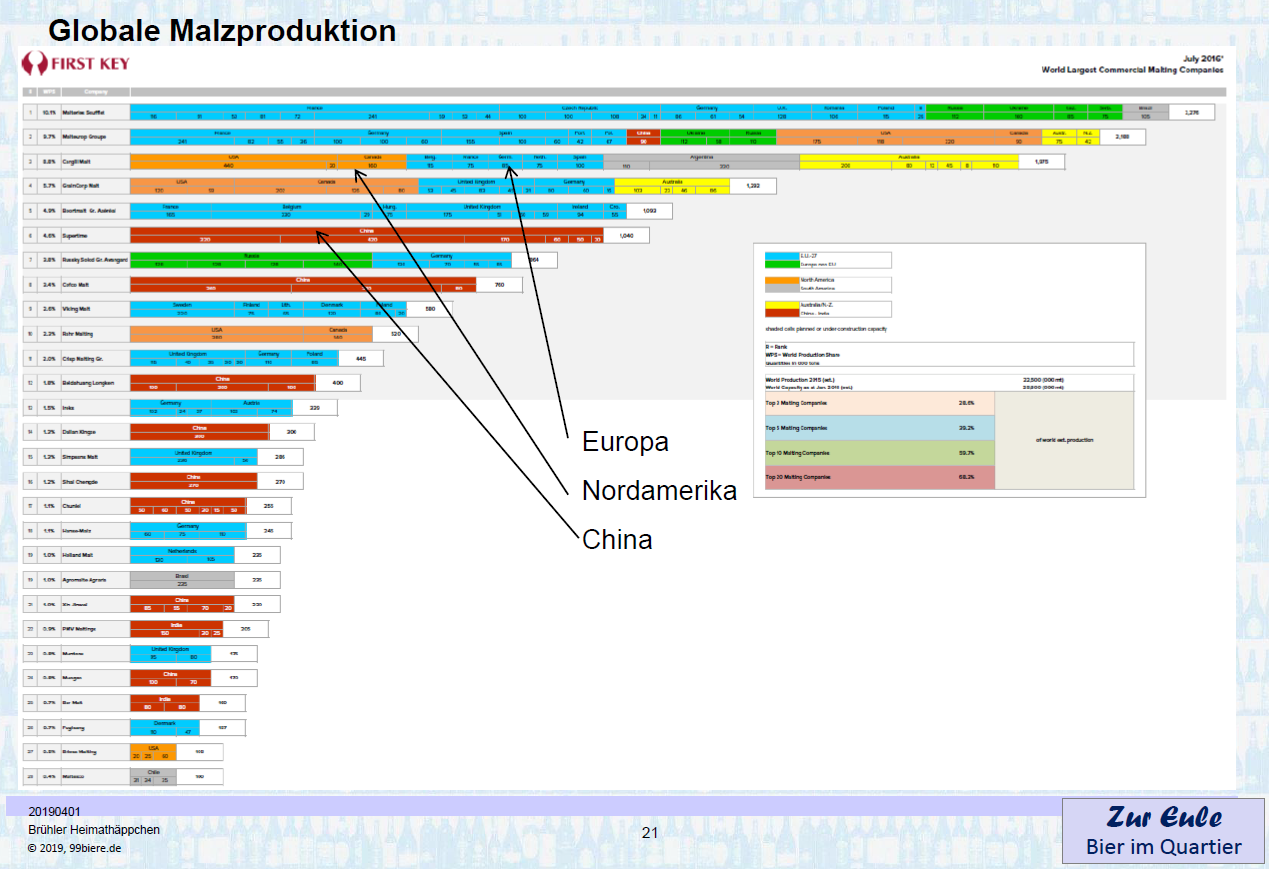Screen dimensions: 1269x869
Task: Click the orange North America legend swatch
Action: tap(781, 280)
